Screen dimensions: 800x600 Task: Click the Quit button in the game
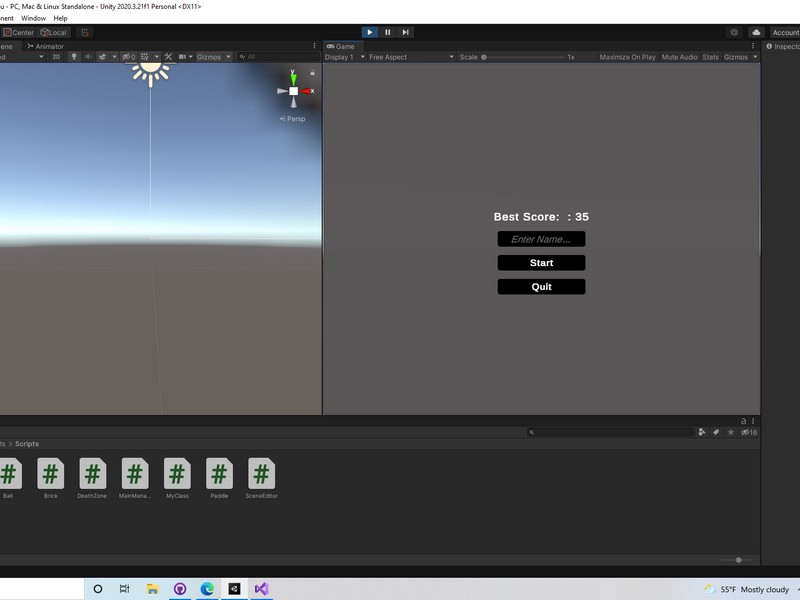541,287
